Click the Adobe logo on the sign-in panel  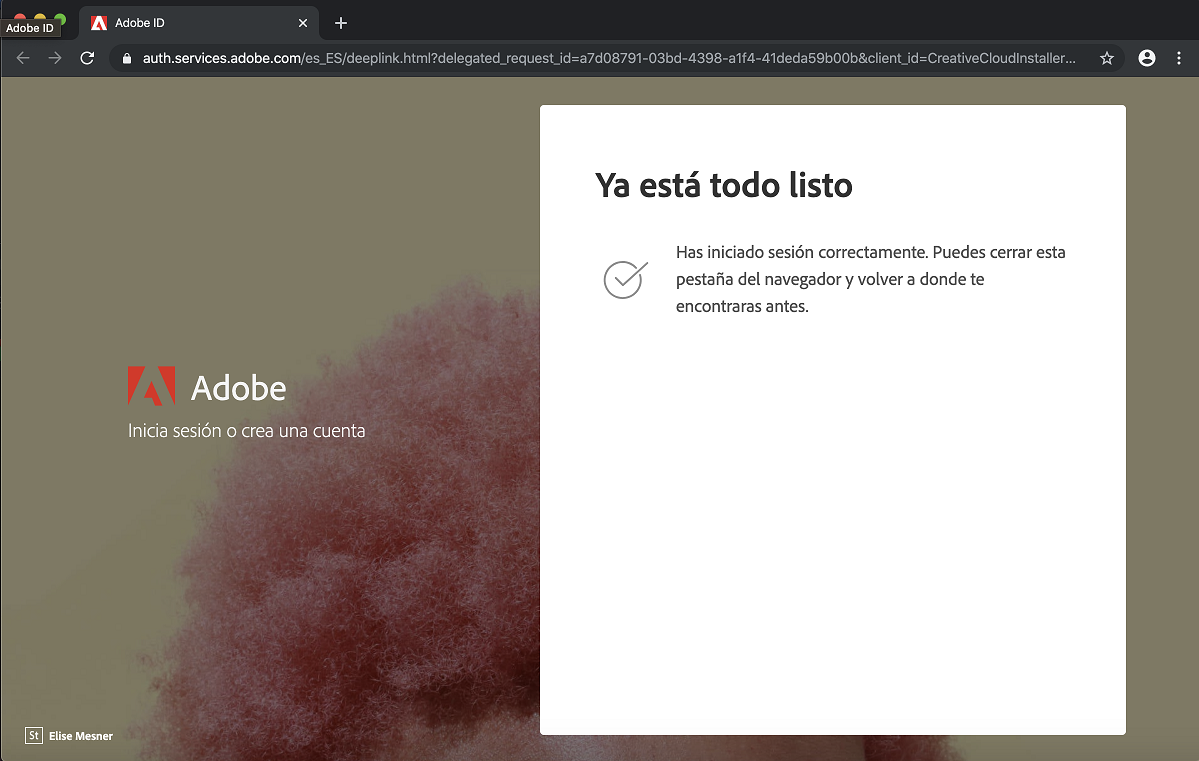click(x=151, y=385)
